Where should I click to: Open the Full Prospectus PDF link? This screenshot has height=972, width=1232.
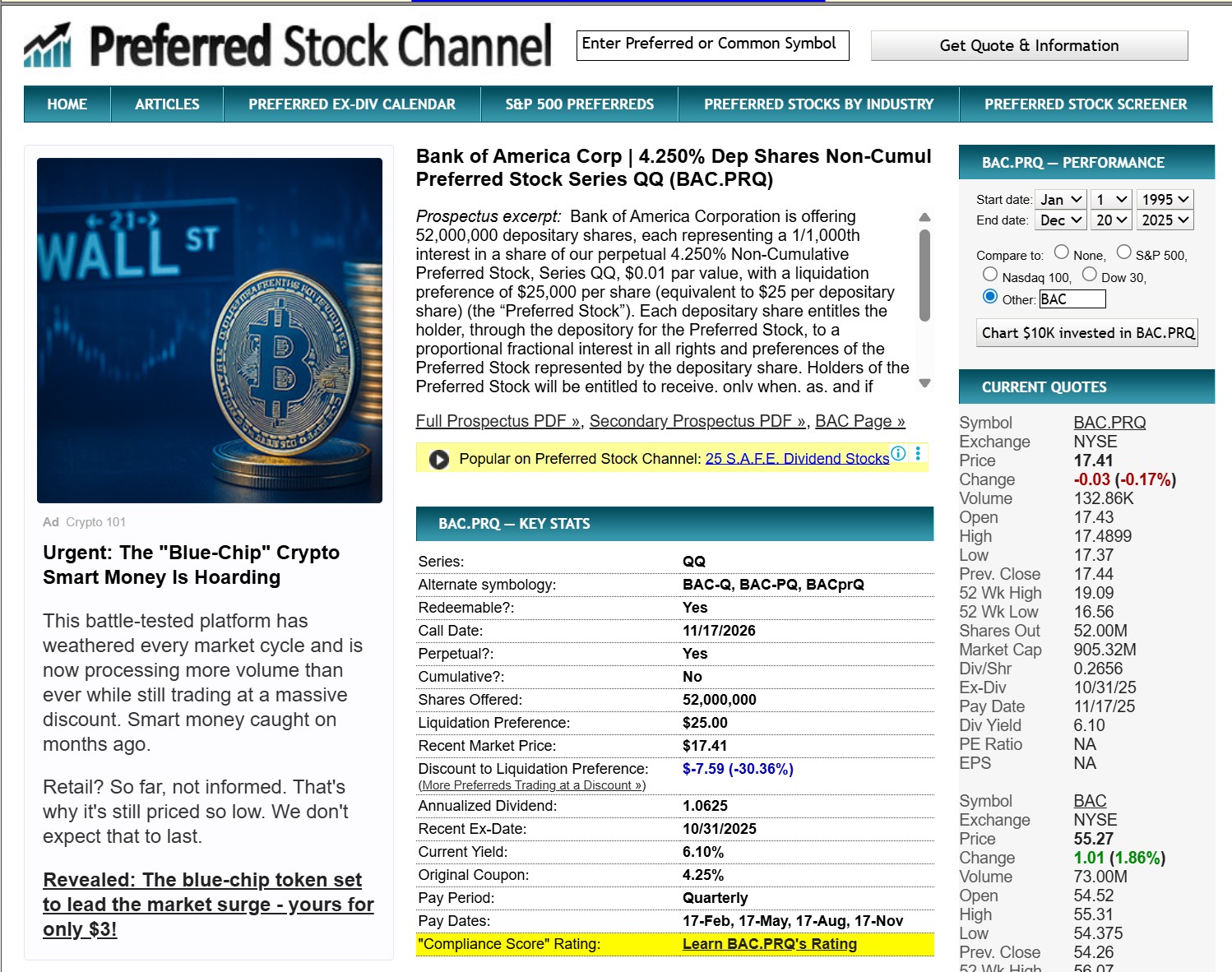point(498,421)
